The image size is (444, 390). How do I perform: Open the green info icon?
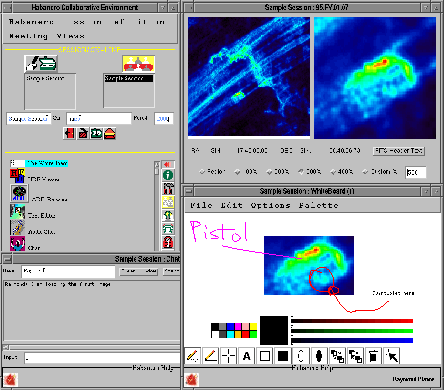(168, 175)
